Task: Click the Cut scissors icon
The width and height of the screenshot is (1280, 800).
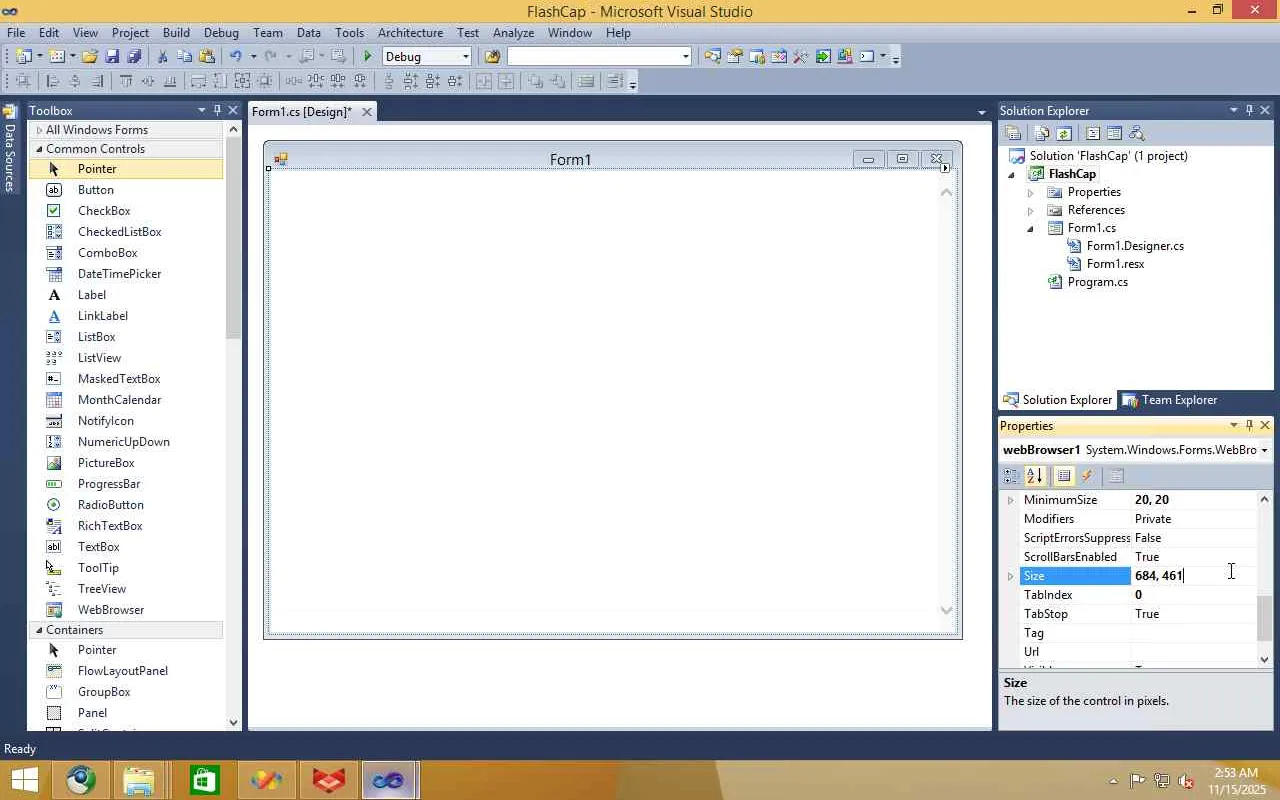Action: pos(162,57)
